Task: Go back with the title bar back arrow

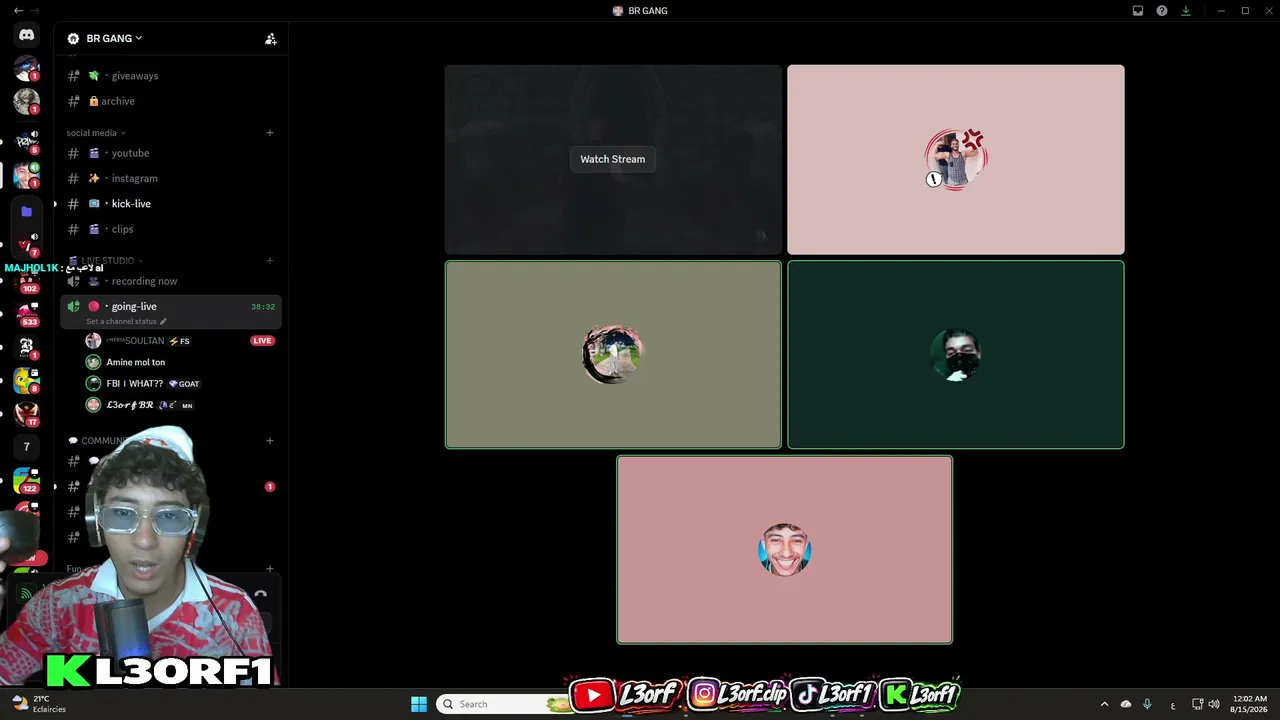Action: tap(18, 11)
